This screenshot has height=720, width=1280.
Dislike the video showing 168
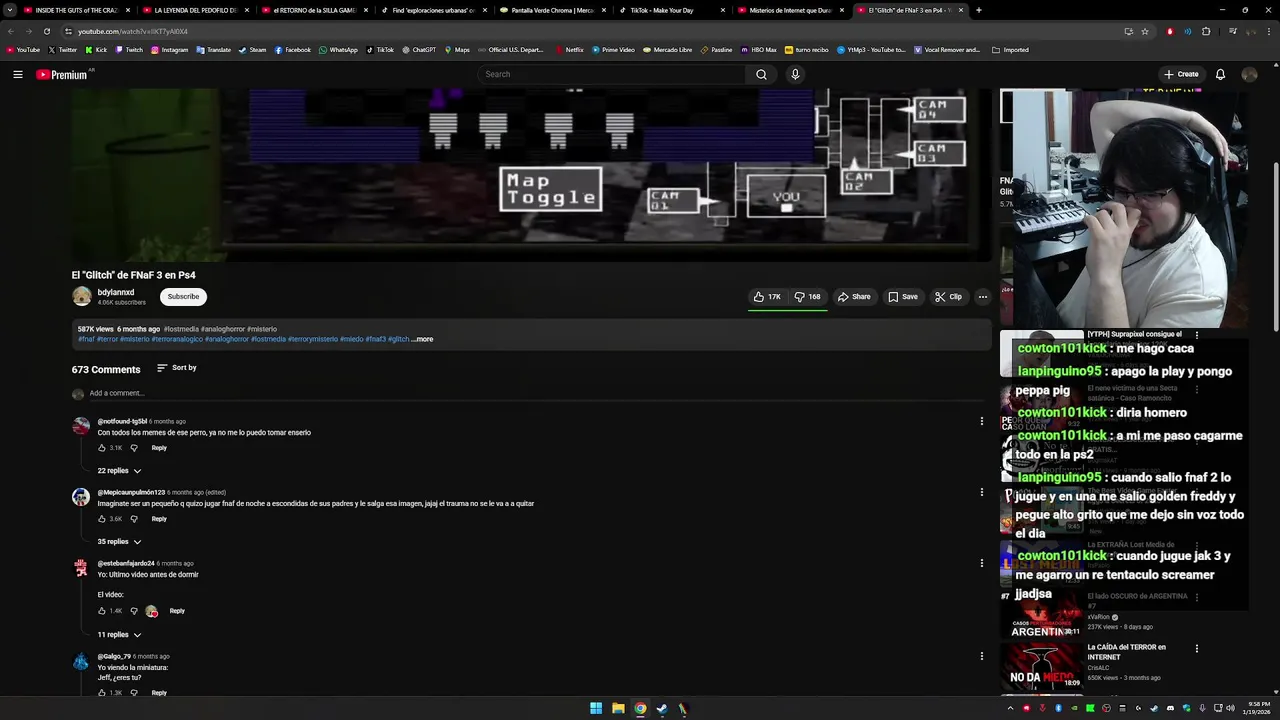click(808, 297)
